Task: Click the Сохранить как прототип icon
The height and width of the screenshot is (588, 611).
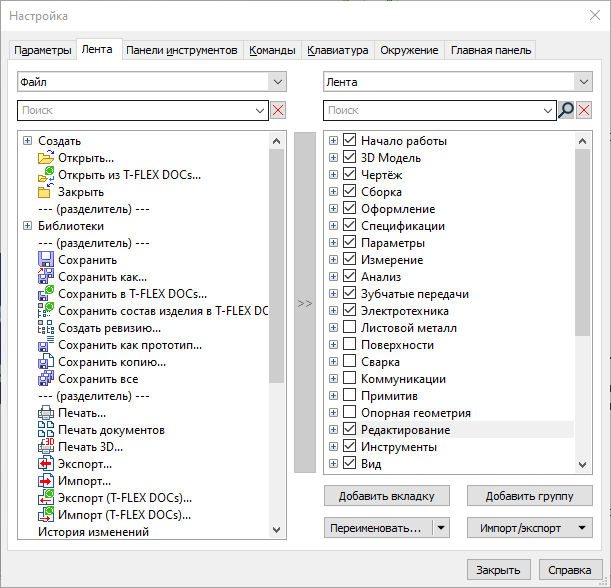Action: pyautogui.click(x=46, y=344)
